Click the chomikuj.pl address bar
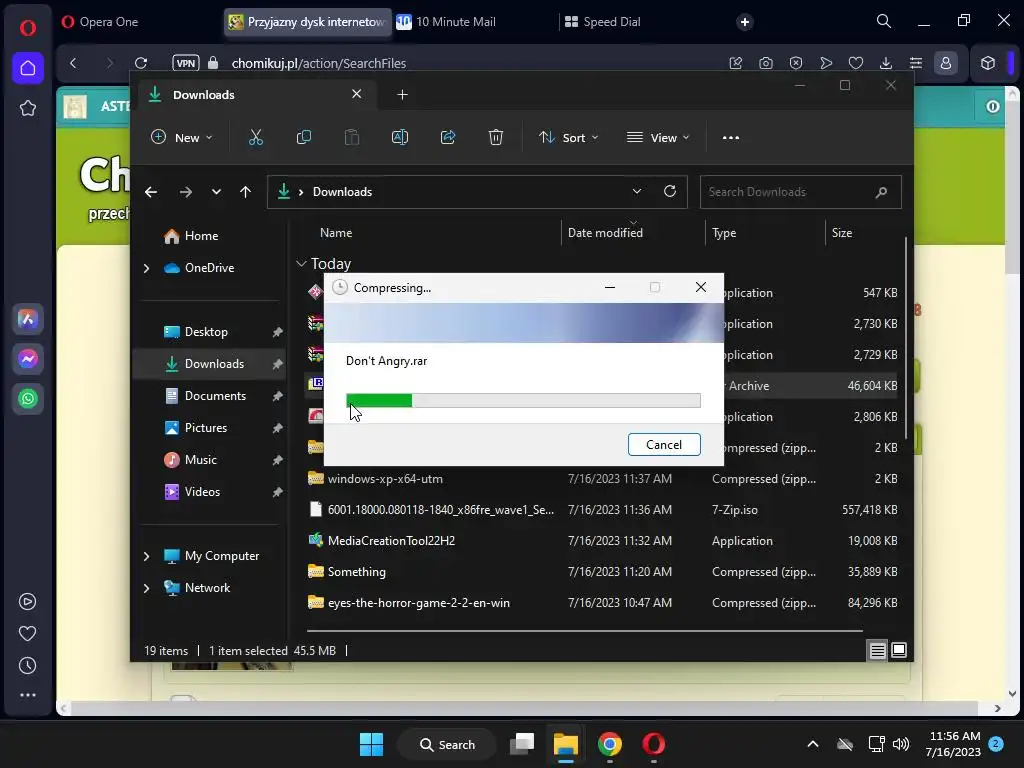Image resolution: width=1024 pixels, height=768 pixels. (x=319, y=63)
